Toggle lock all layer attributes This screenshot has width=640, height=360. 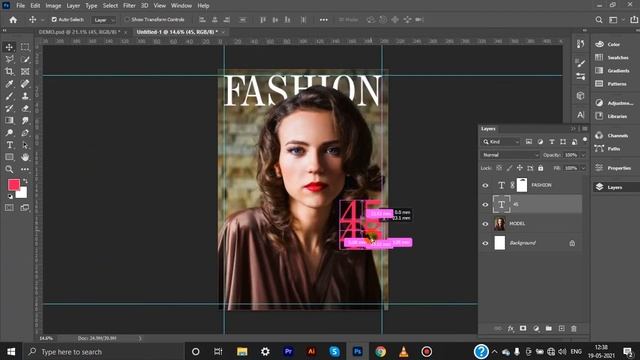point(540,168)
